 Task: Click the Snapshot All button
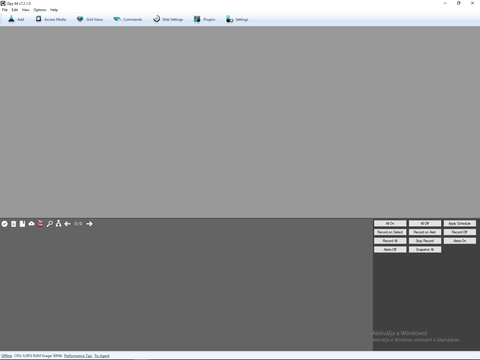[425, 249]
